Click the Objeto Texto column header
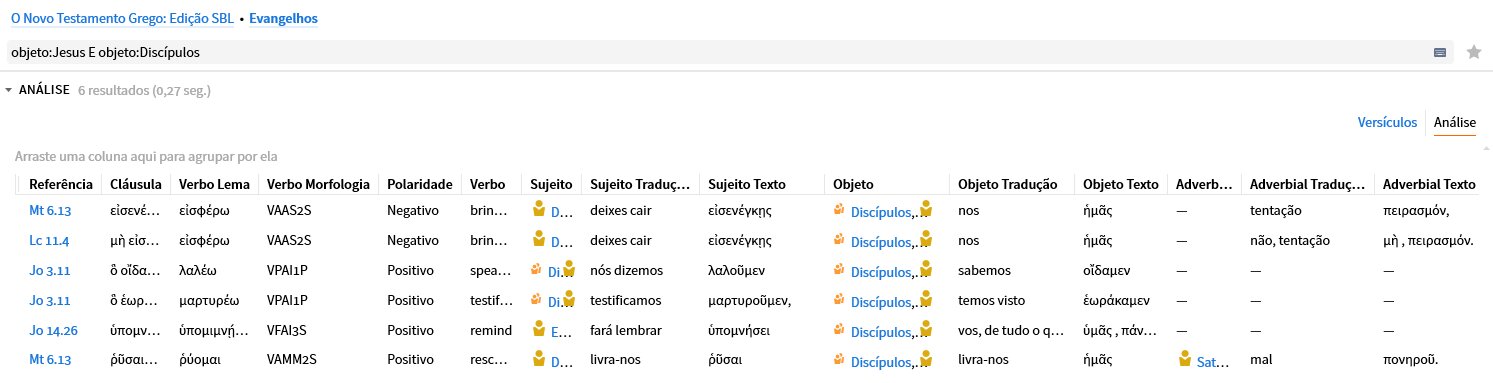The height and width of the screenshot is (383, 1493). tap(1121, 184)
